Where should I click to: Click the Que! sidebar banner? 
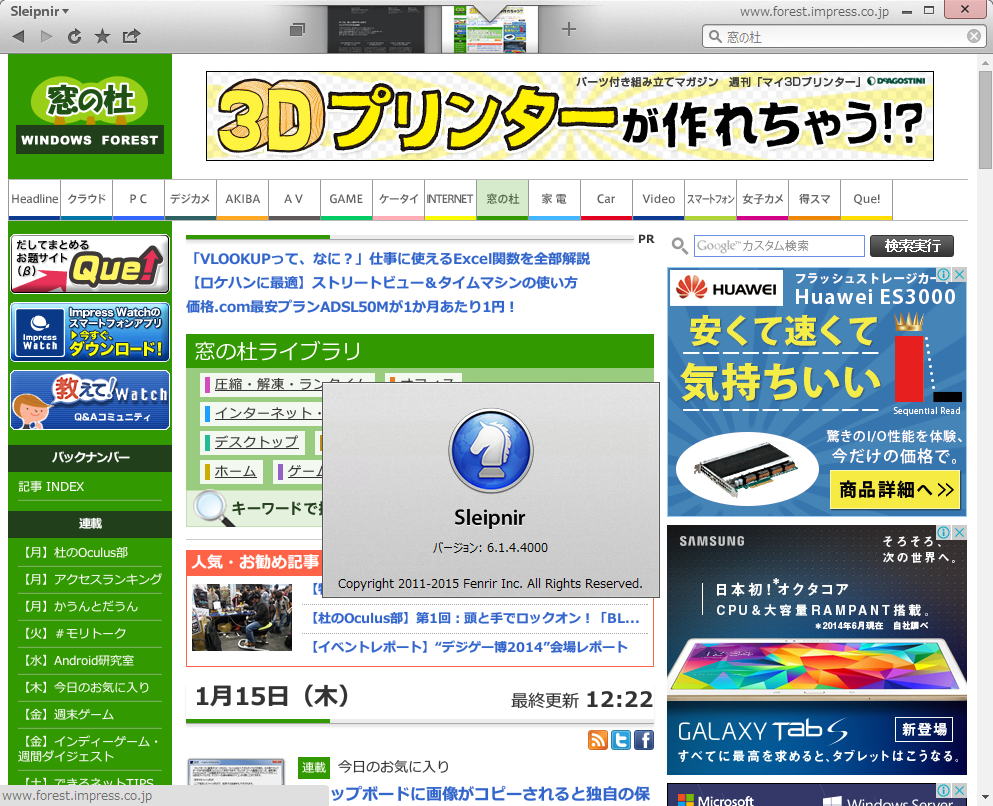pos(90,264)
